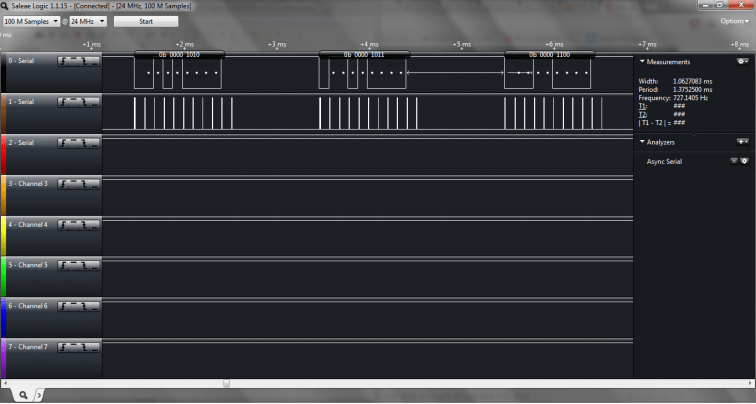Viewport: 756px width, 404px height.
Task: Toggle rising edge trigger on Channel 5
Action: pos(63,266)
